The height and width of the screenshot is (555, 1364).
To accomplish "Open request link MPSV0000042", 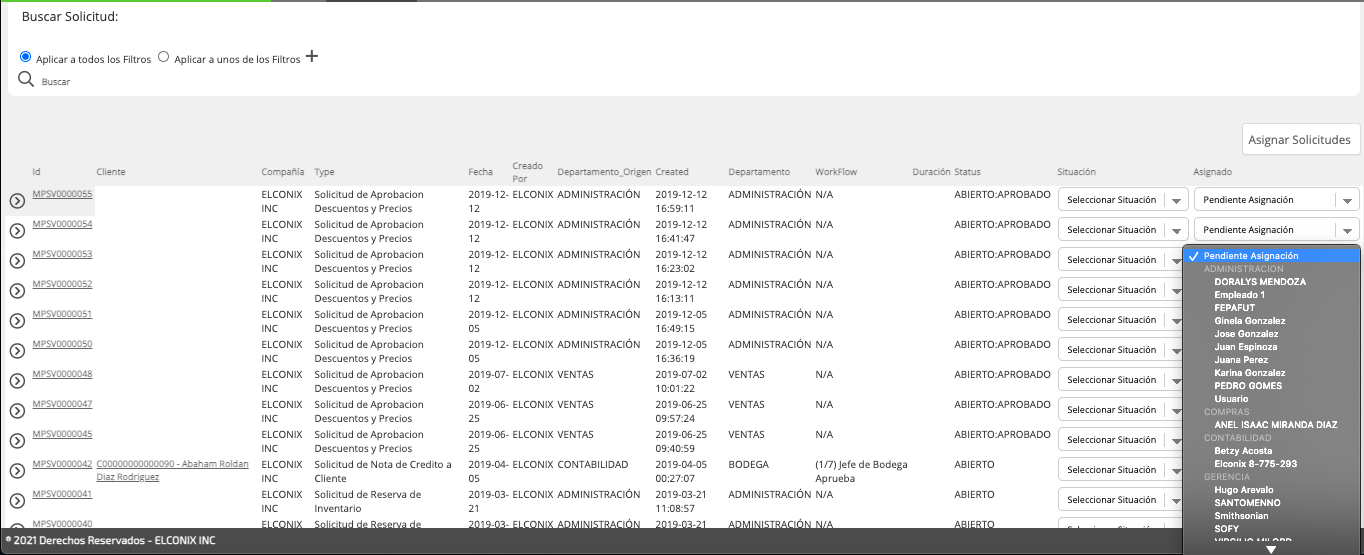I will point(62,465).
